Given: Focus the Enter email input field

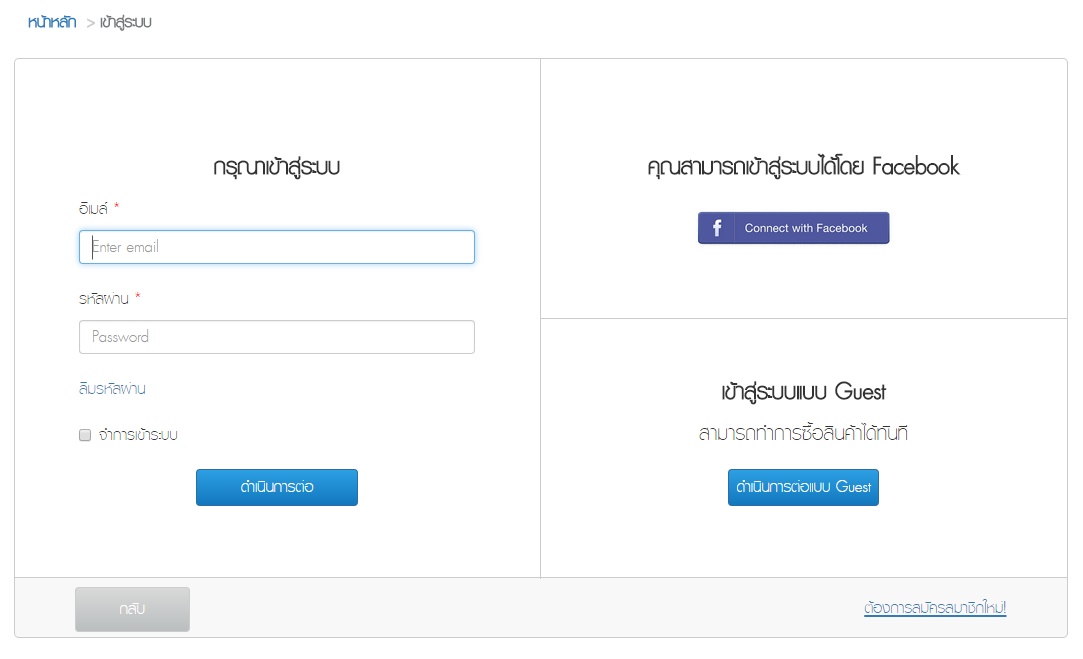Looking at the screenshot, I should (276, 247).
